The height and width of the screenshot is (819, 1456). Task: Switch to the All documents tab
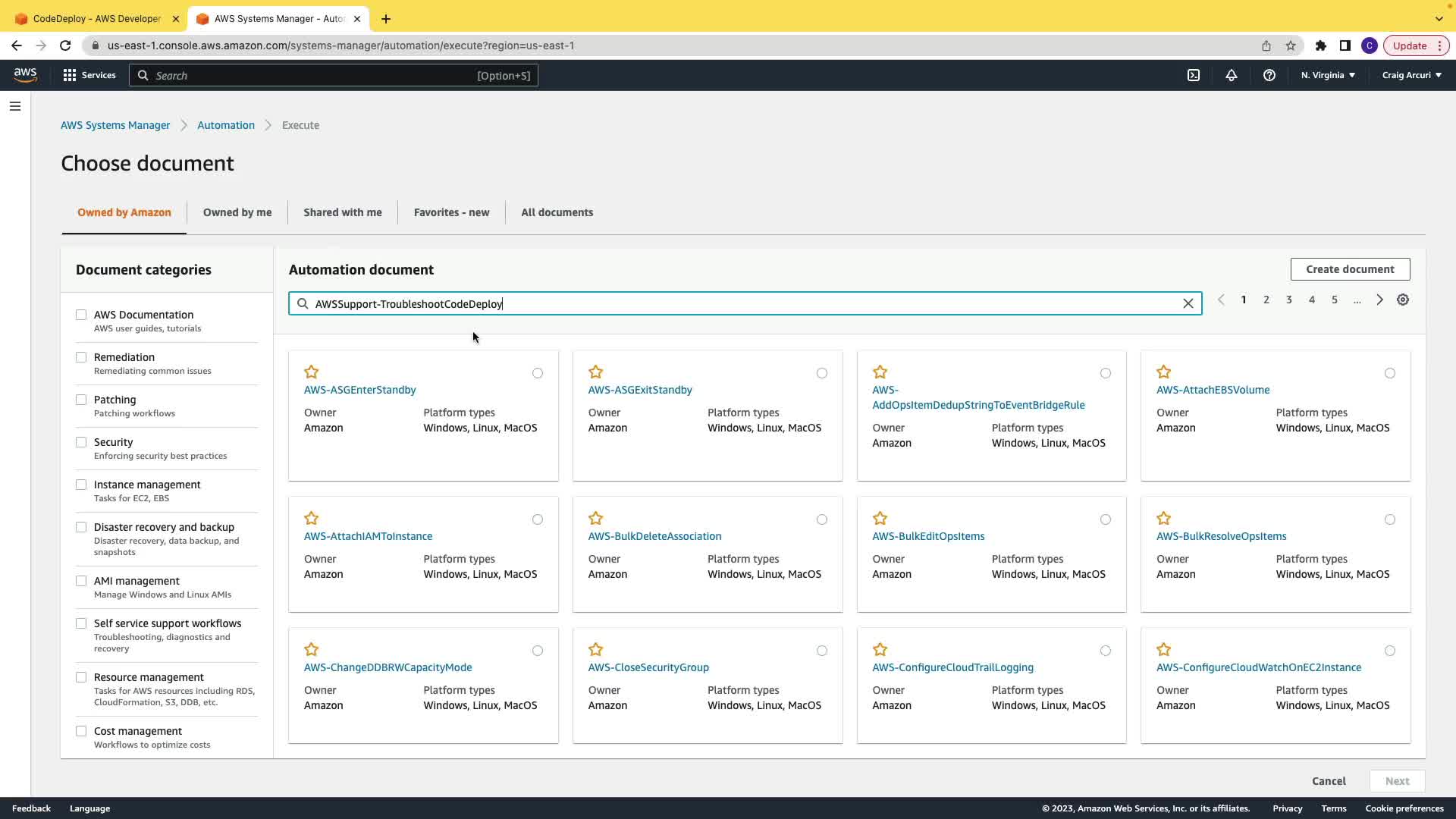click(557, 212)
